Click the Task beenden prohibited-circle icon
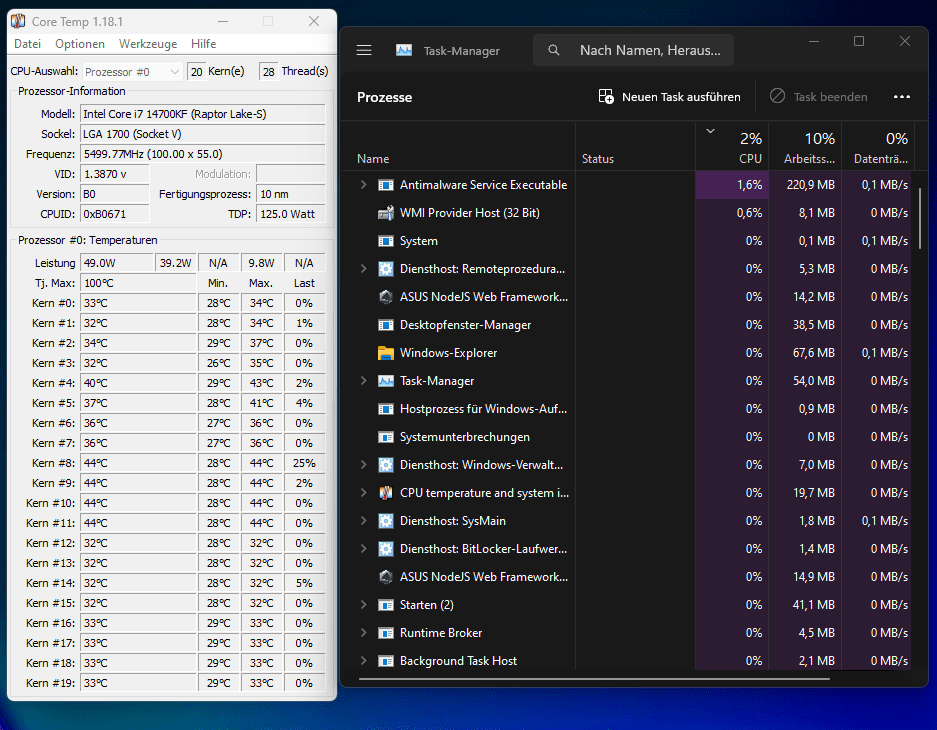Viewport: 937px width, 730px height. (x=777, y=96)
